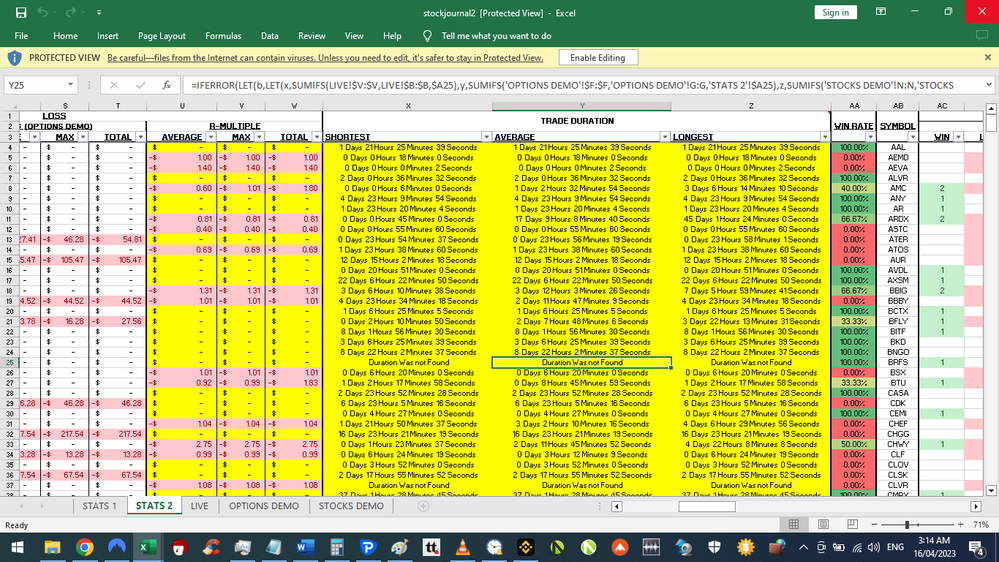The height and width of the screenshot is (562, 999).
Task: Click the Enable Editing button
Action: pyautogui.click(x=597, y=58)
